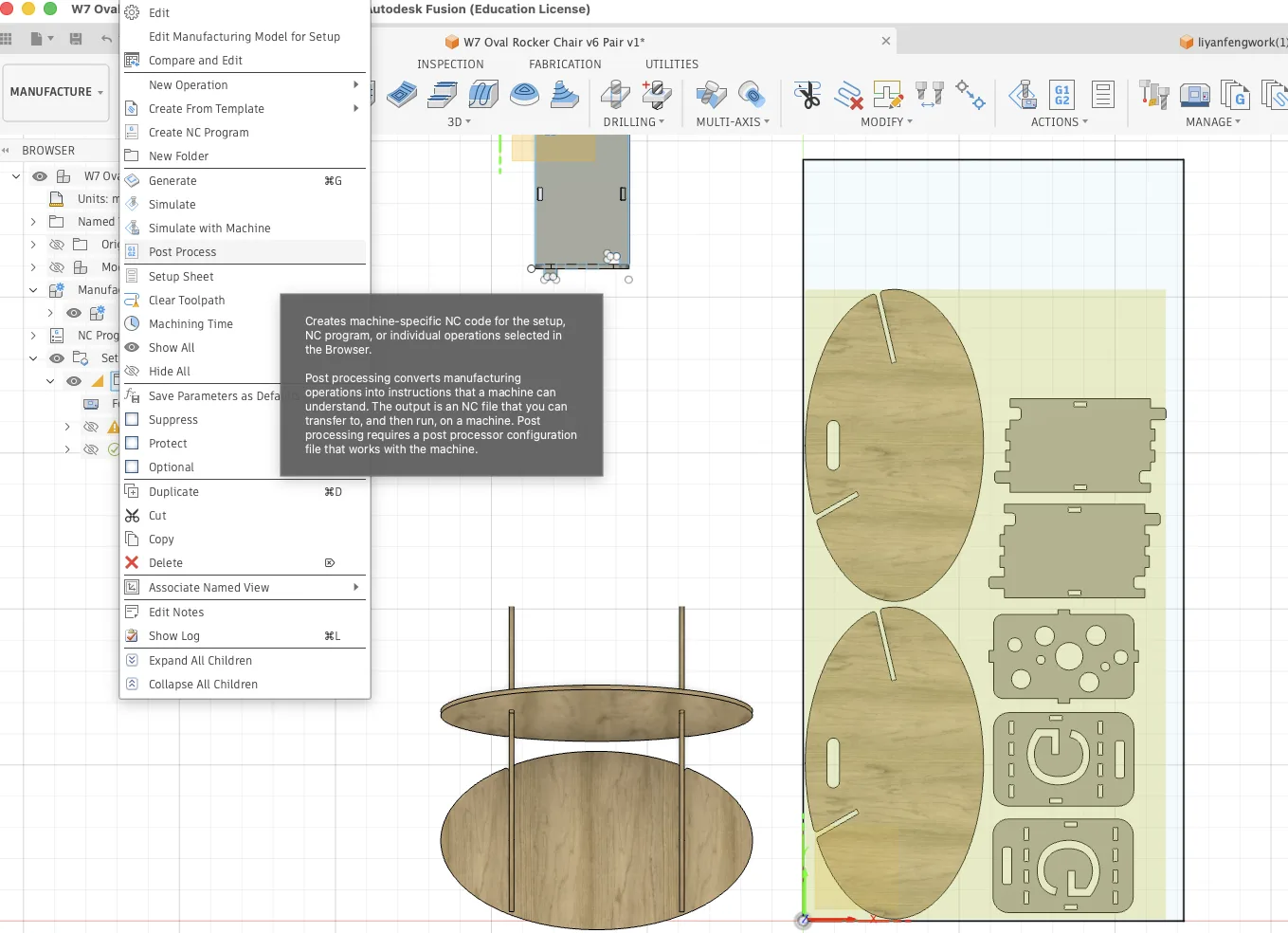
Task: Click the Post Process toolbar icon
Action: pos(1061,95)
